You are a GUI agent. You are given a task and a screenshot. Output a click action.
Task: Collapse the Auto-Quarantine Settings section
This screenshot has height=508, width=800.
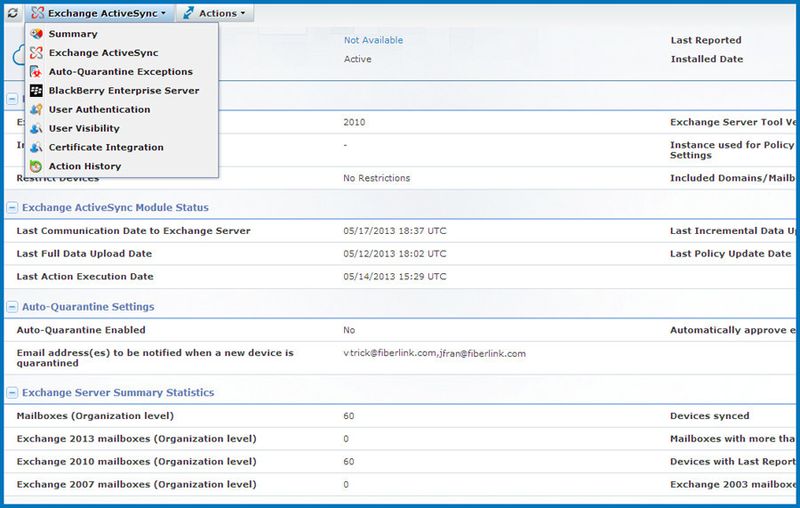click(x=12, y=307)
